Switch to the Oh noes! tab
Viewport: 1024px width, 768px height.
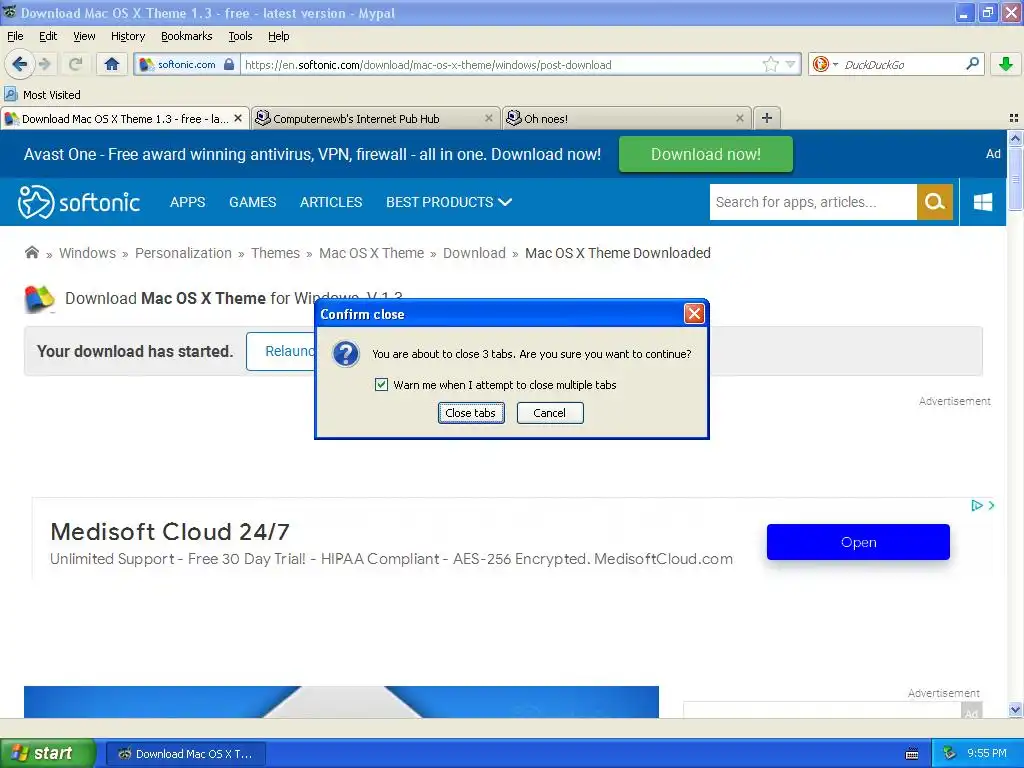click(627, 118)
